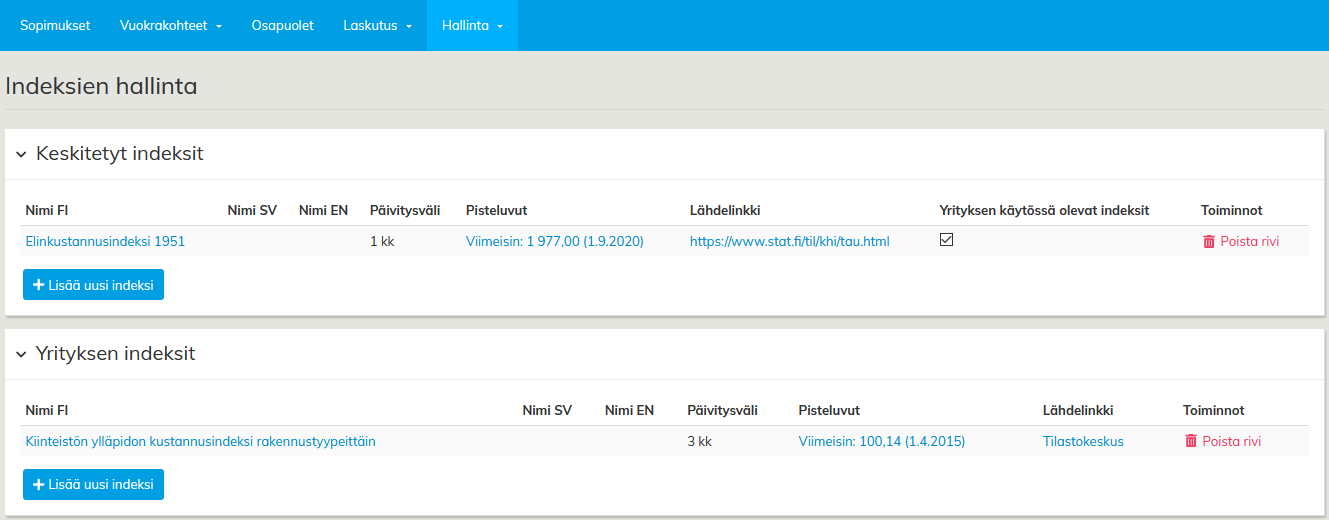View latest point value 1 977,00

(x=554, y=241)
